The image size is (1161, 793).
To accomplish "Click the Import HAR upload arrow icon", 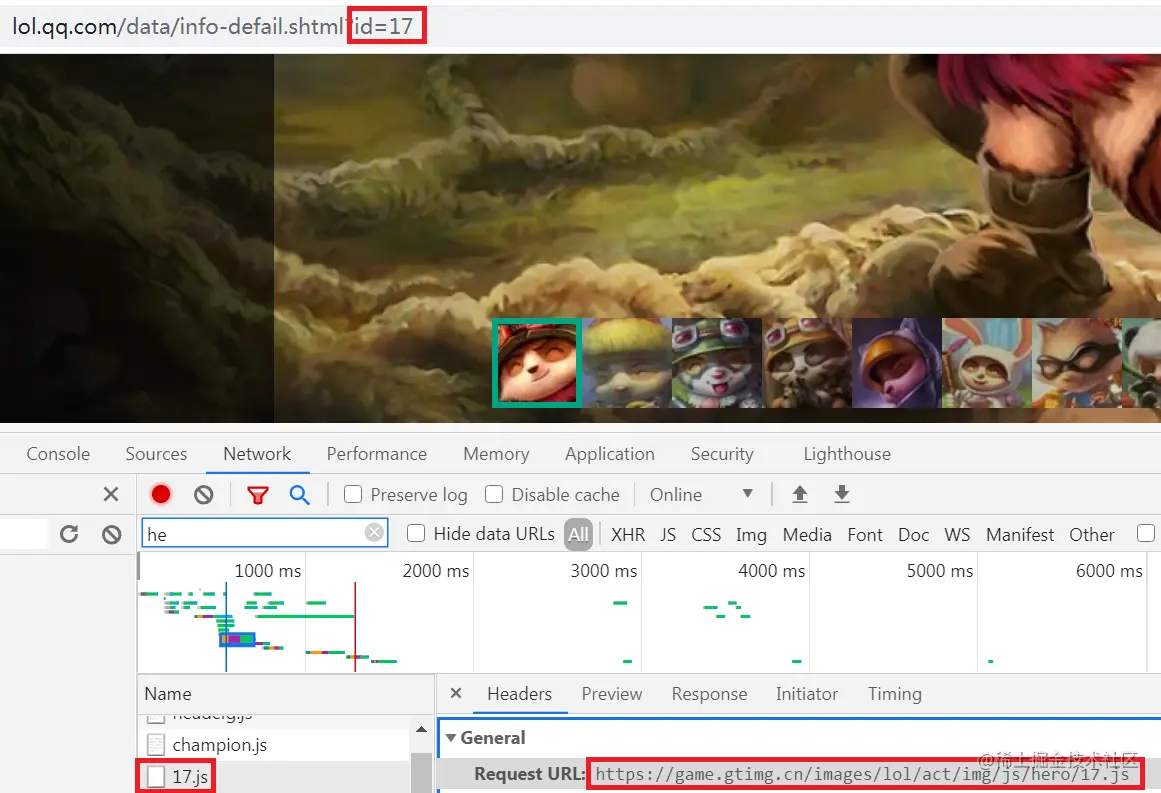I will (800, 494).
